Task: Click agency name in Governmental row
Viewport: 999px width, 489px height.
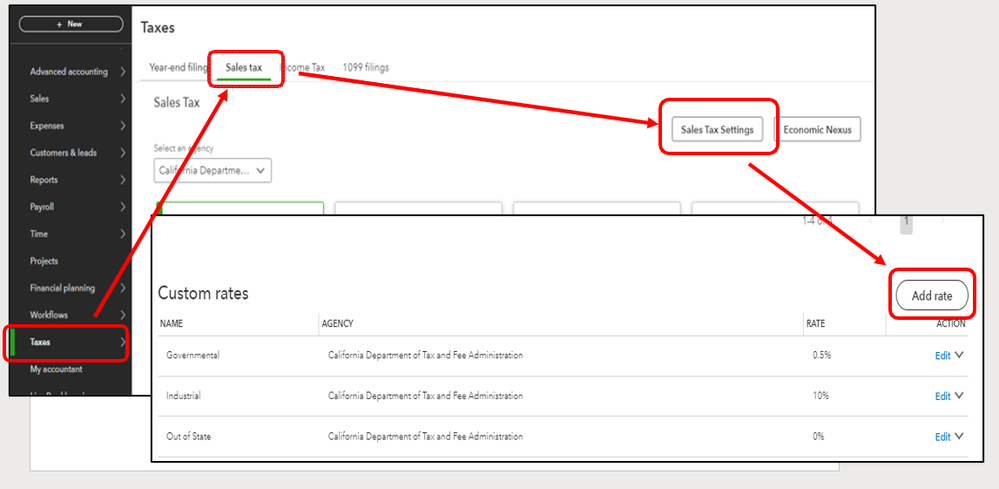Action: click(x=426, y=355)
